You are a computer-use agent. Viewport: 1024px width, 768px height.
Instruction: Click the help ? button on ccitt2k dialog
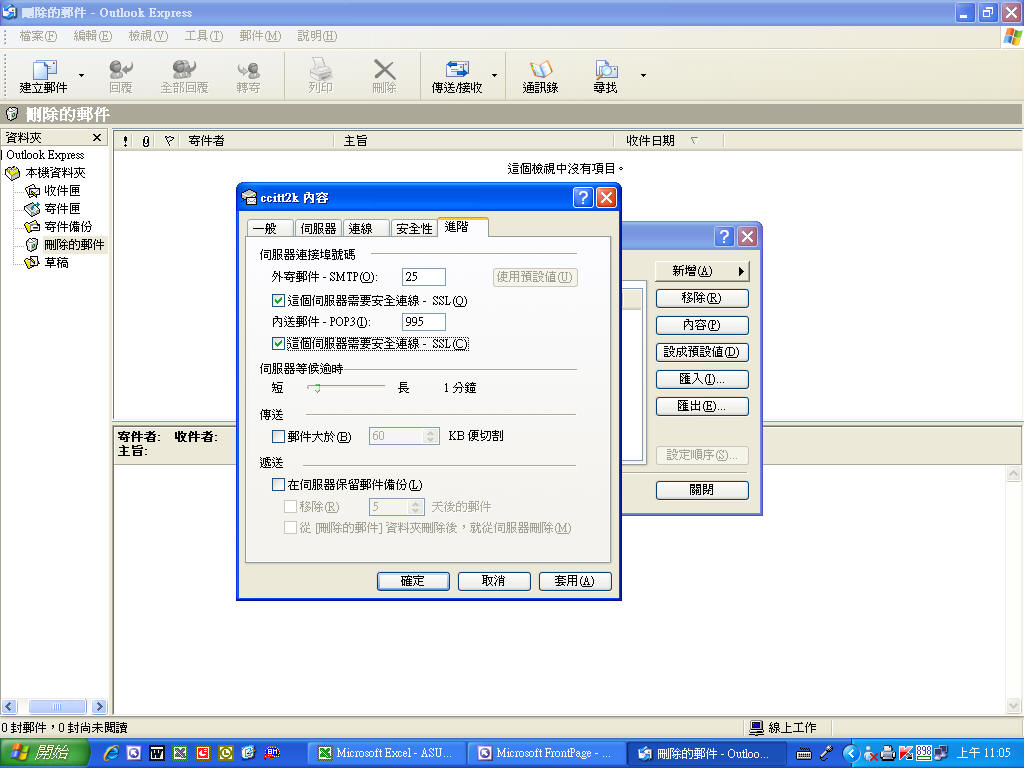click(583, 197)
